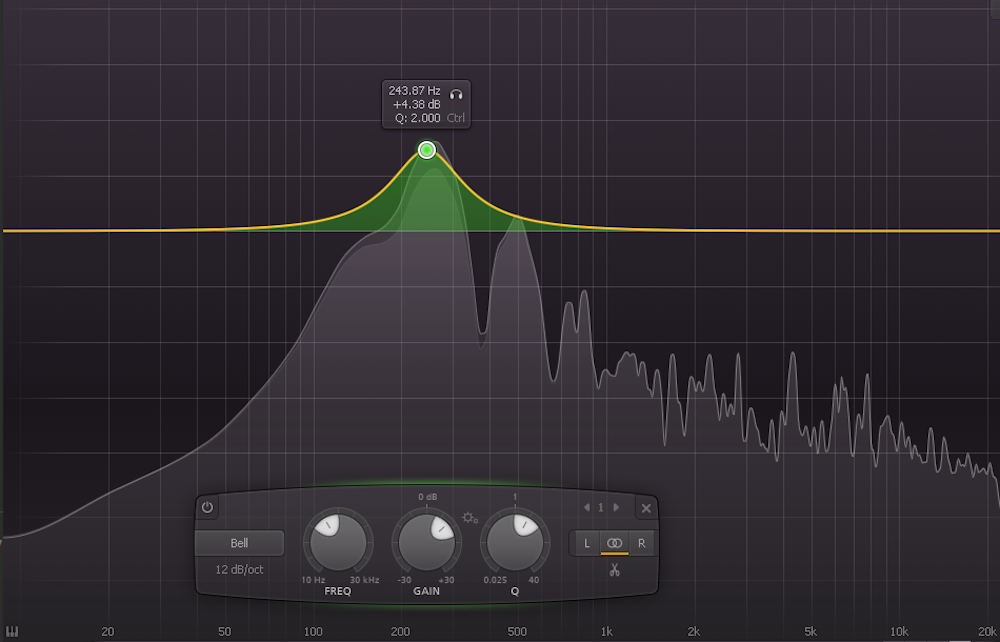
Task: Go to the next band with right arrow
Action: pos(616,508)
